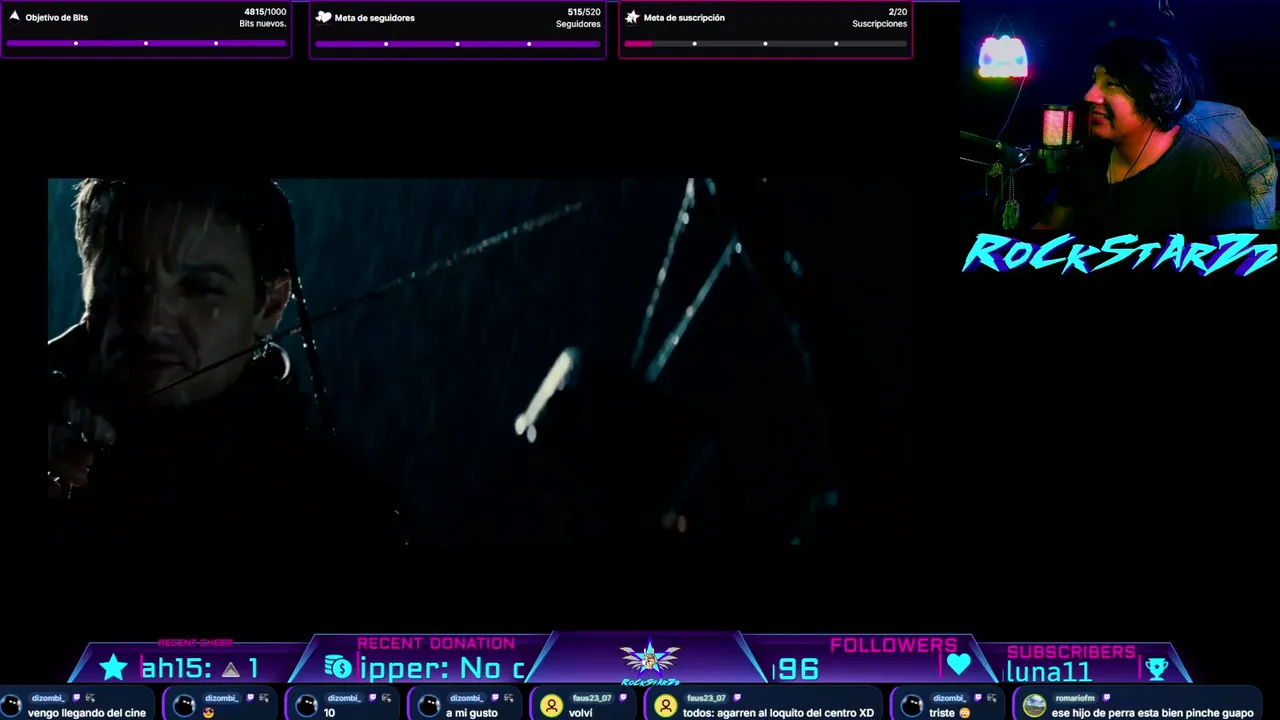The width and height of the screenshot is (1280, 720).
Task: Click the 'Followers' heading in bottom bar
Action: 894,645
